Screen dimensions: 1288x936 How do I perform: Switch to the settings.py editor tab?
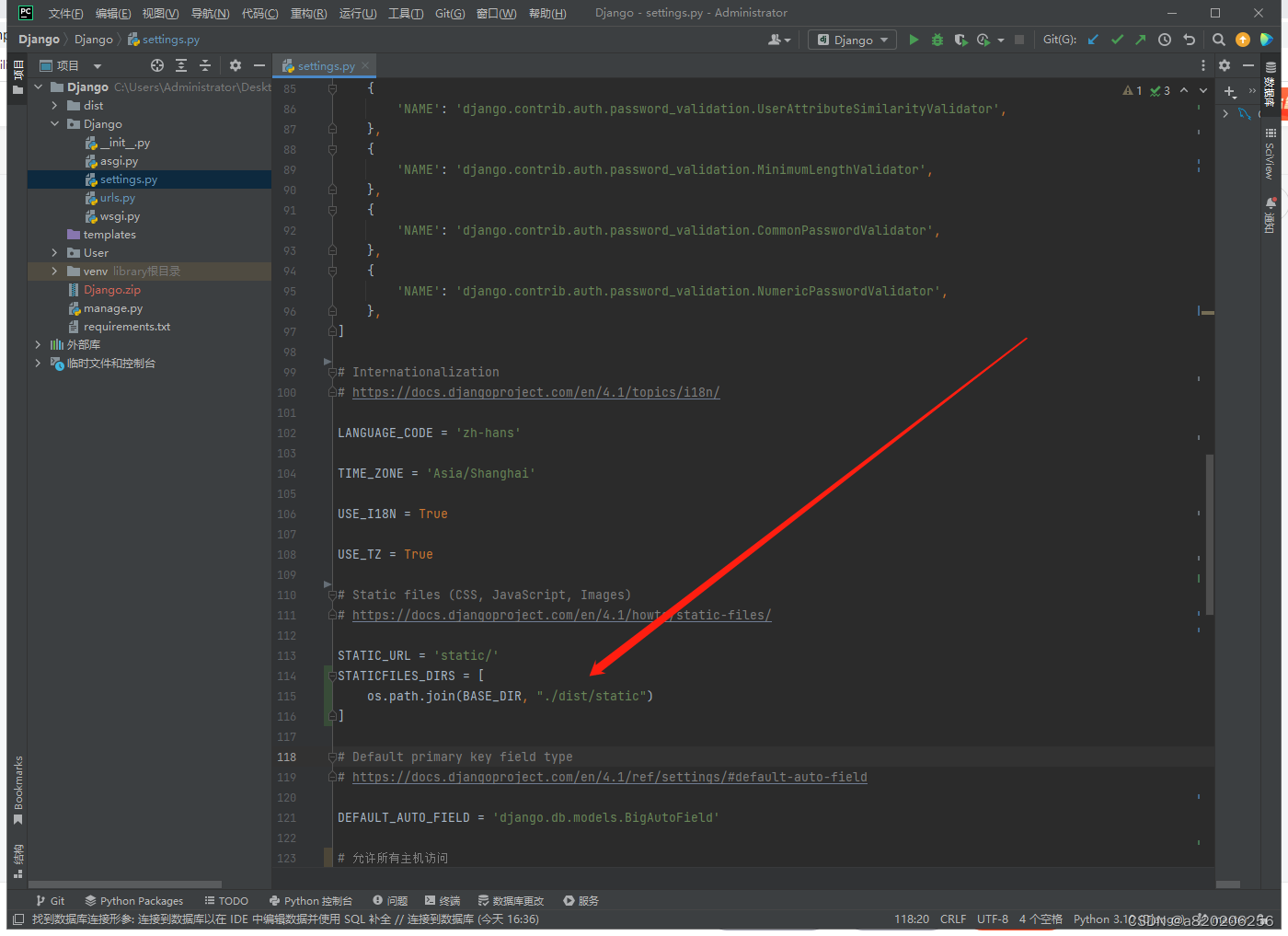324,65
